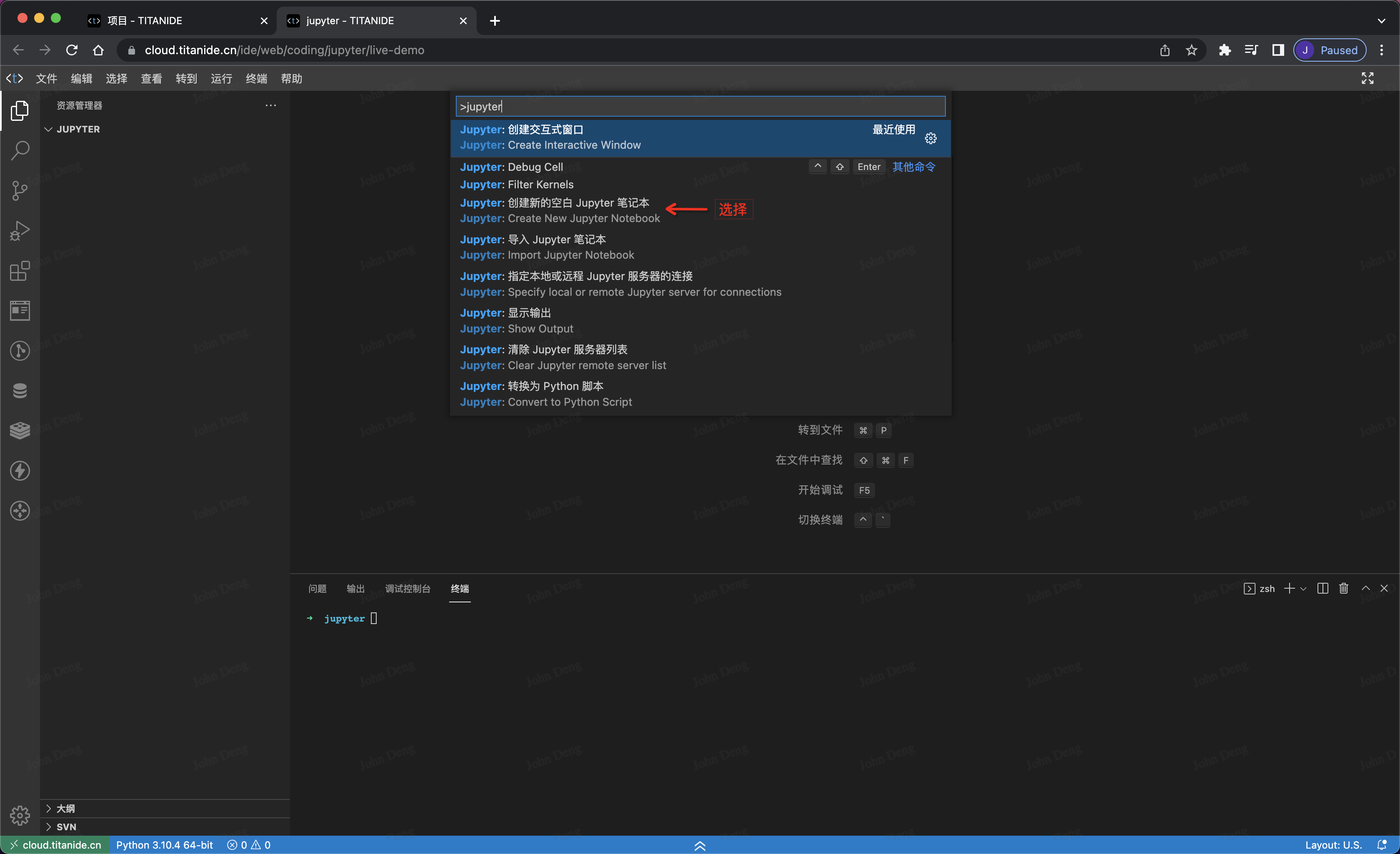Toggle full screen mode icon

tap(1367, 78)
